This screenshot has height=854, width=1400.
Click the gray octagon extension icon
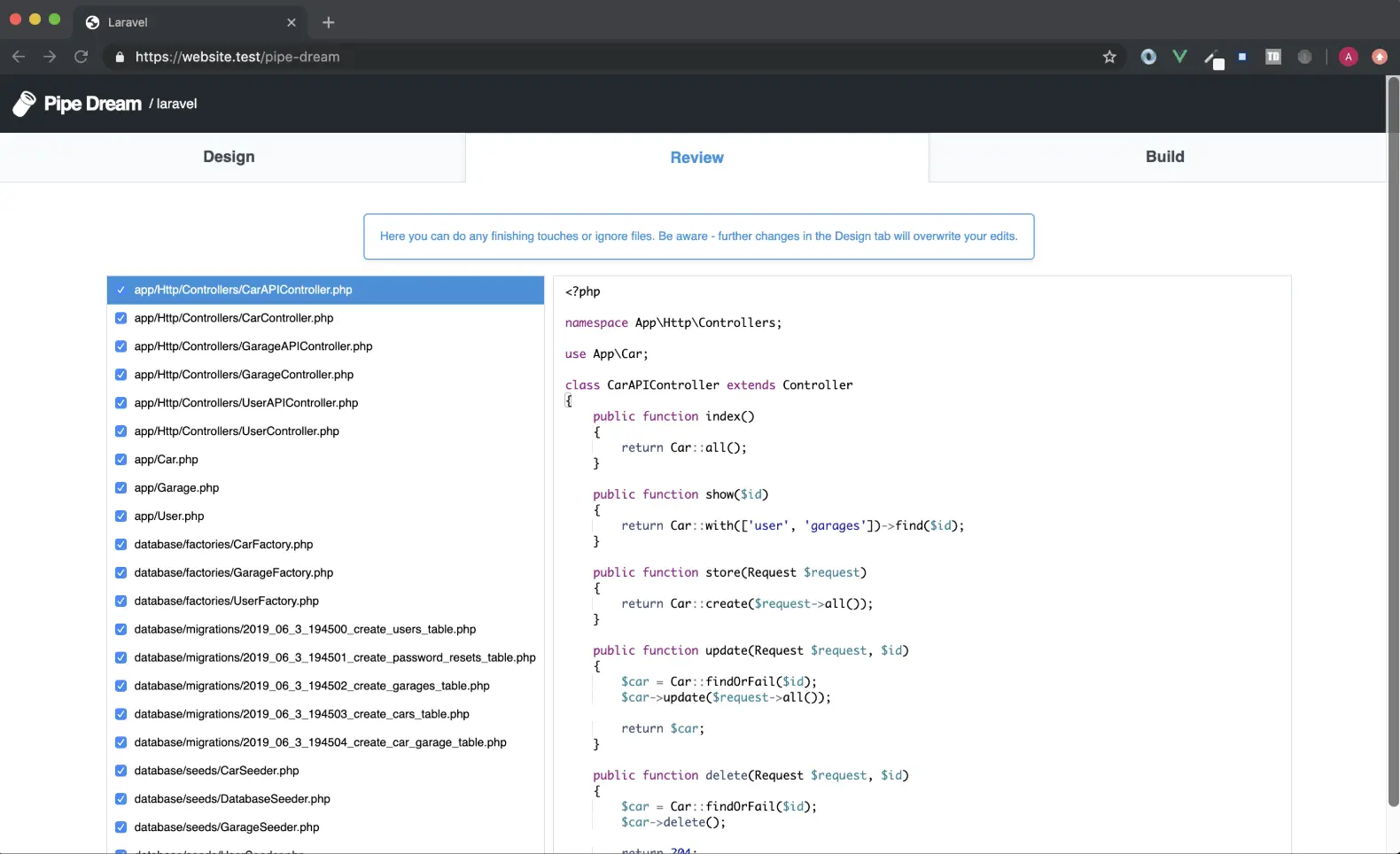(x=1304, y=57)
